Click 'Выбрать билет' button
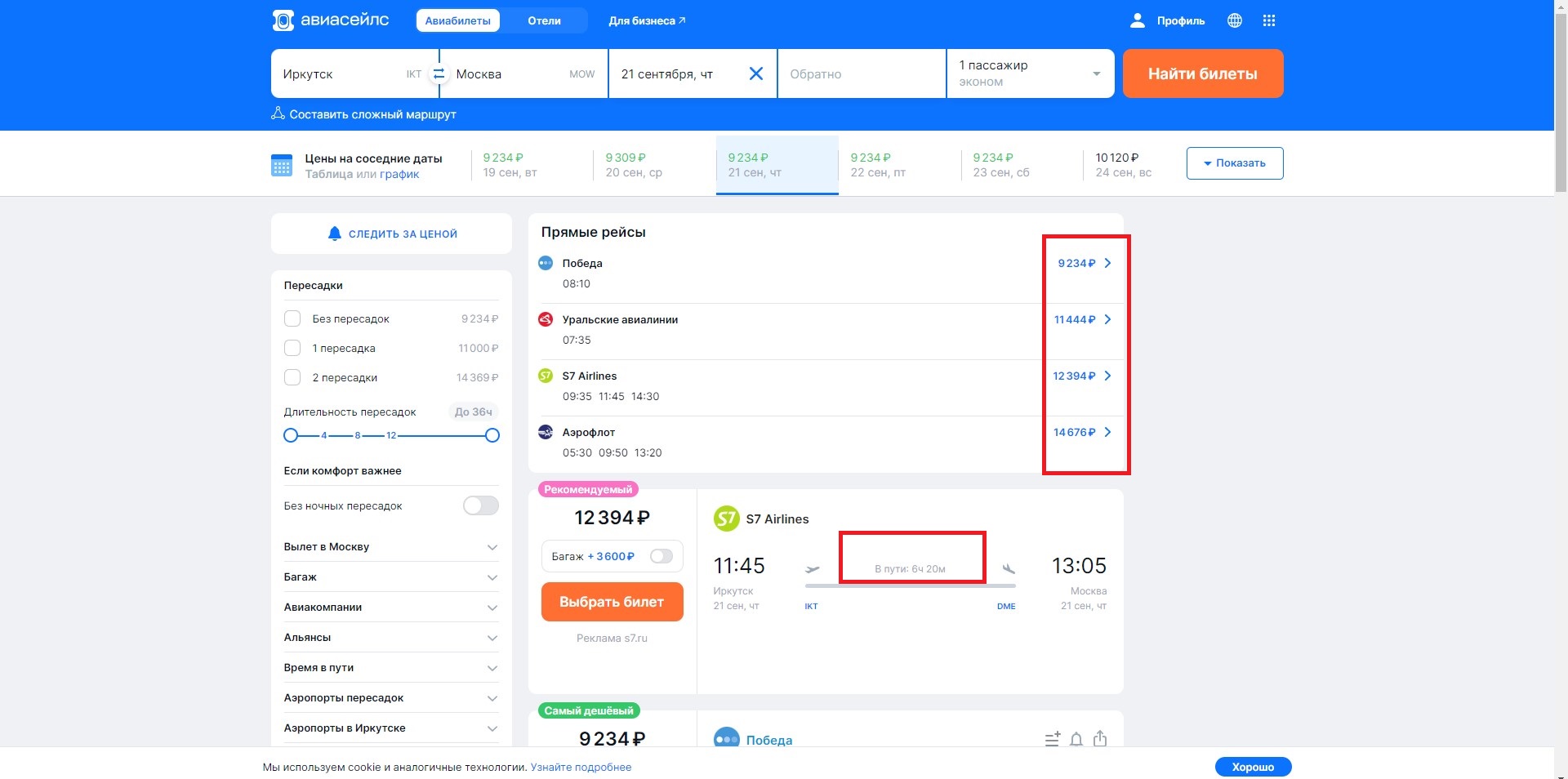Viewport: 1568px width, 779px height. pos(612,602)
